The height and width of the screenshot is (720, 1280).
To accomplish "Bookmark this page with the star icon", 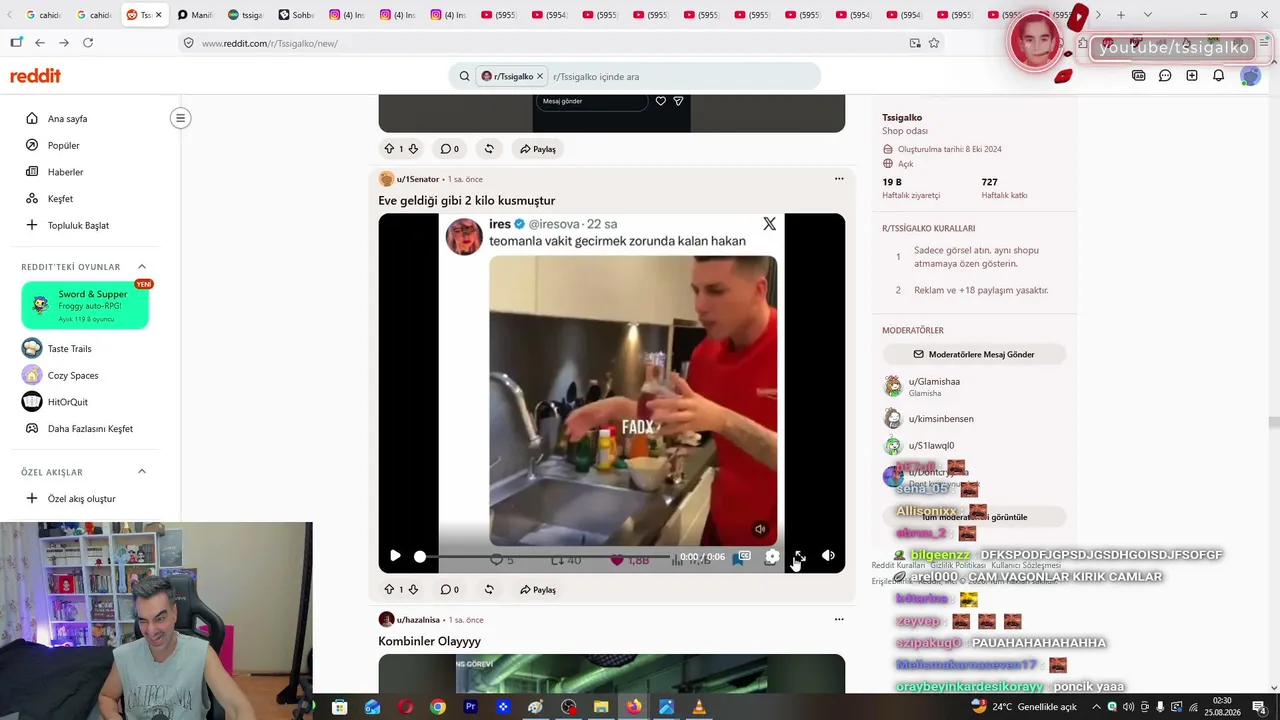I will click(x=934, y=43).
